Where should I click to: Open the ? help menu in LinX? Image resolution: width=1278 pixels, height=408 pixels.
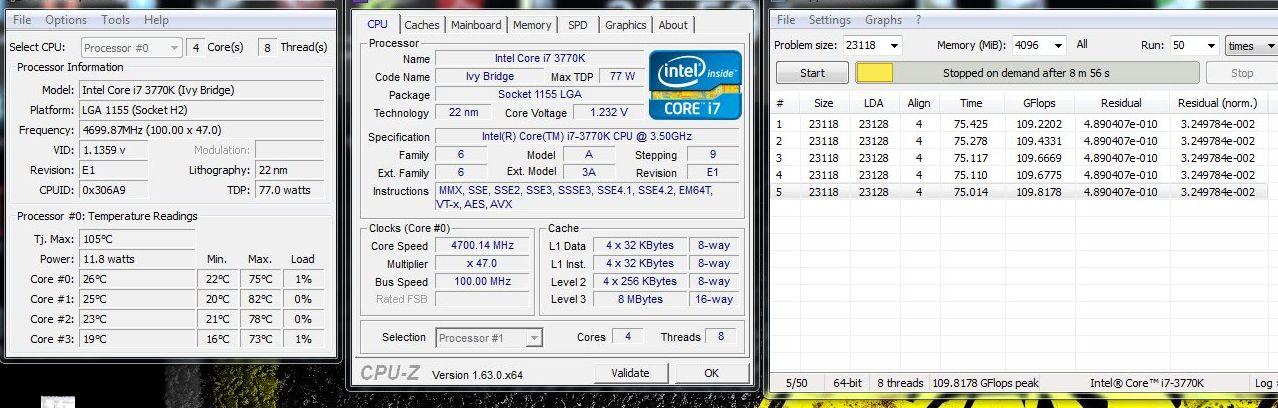919,20
